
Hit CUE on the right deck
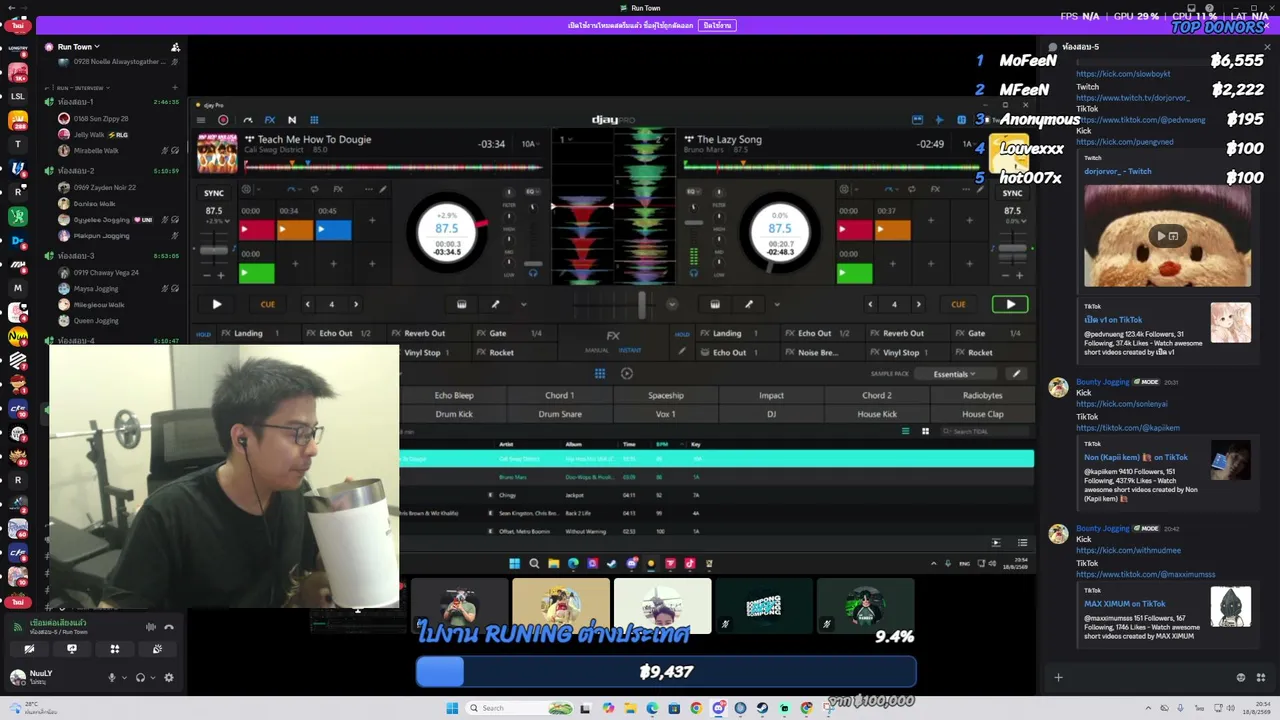[x=958, y=304]
